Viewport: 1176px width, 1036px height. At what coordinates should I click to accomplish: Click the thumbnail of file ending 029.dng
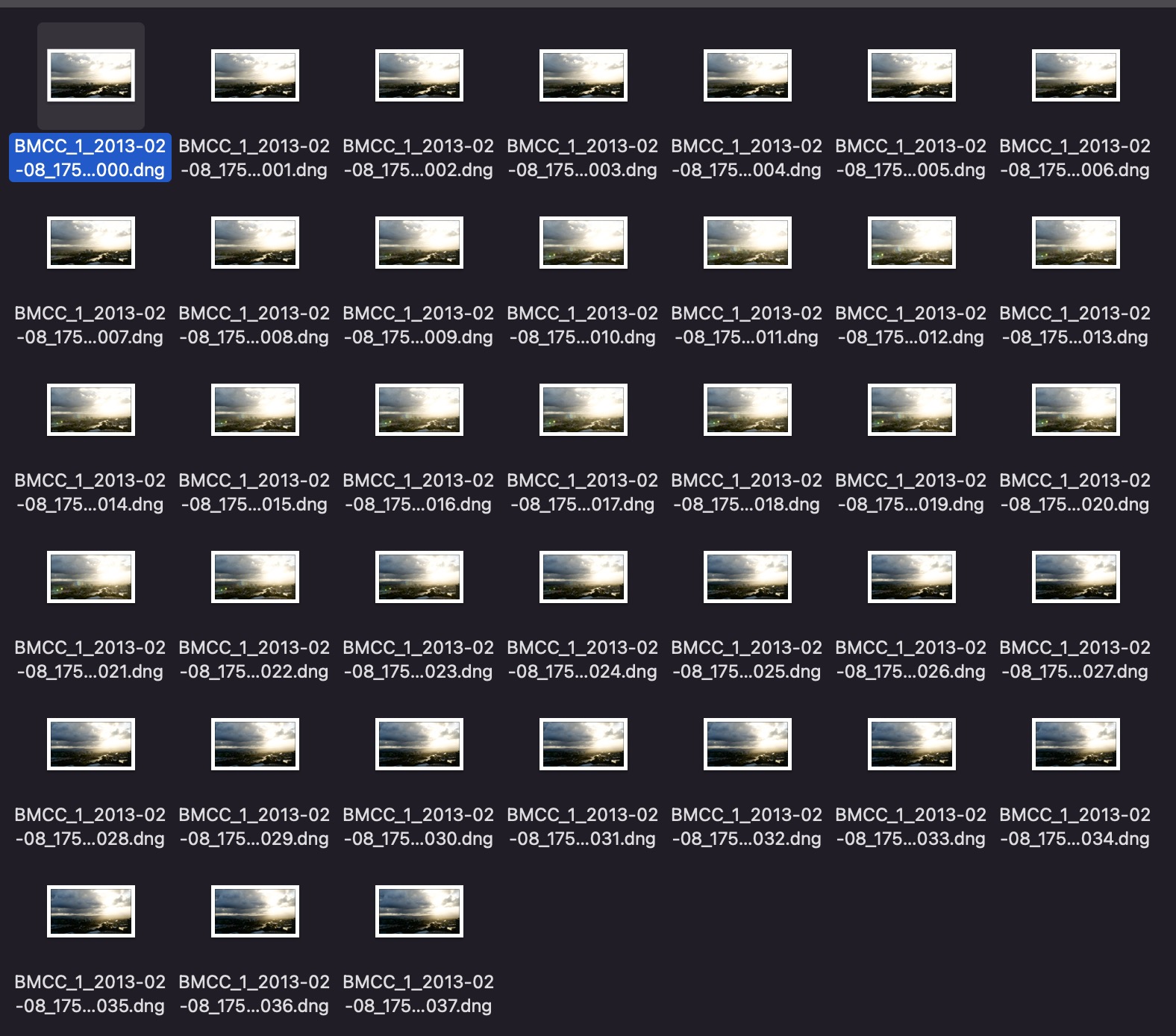click(255, 744)
